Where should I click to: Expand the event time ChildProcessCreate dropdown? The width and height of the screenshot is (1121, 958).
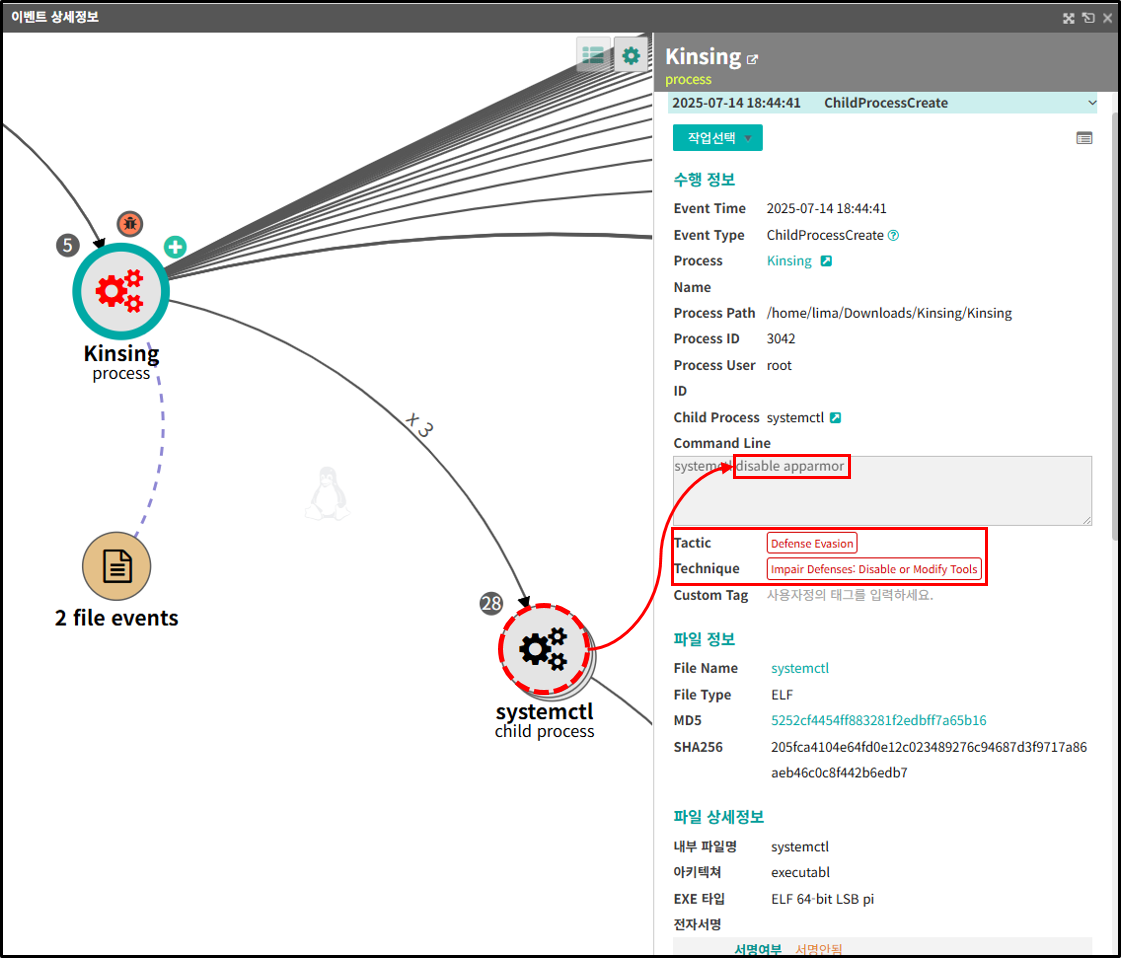[x=882, y=103]
